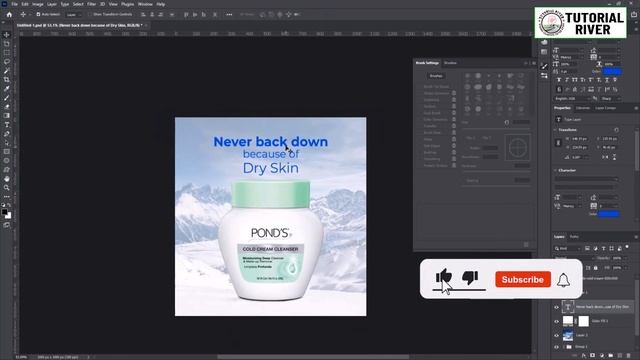
Task: Click the flip horizontal icon in Transform
Action: pos(605,157)
